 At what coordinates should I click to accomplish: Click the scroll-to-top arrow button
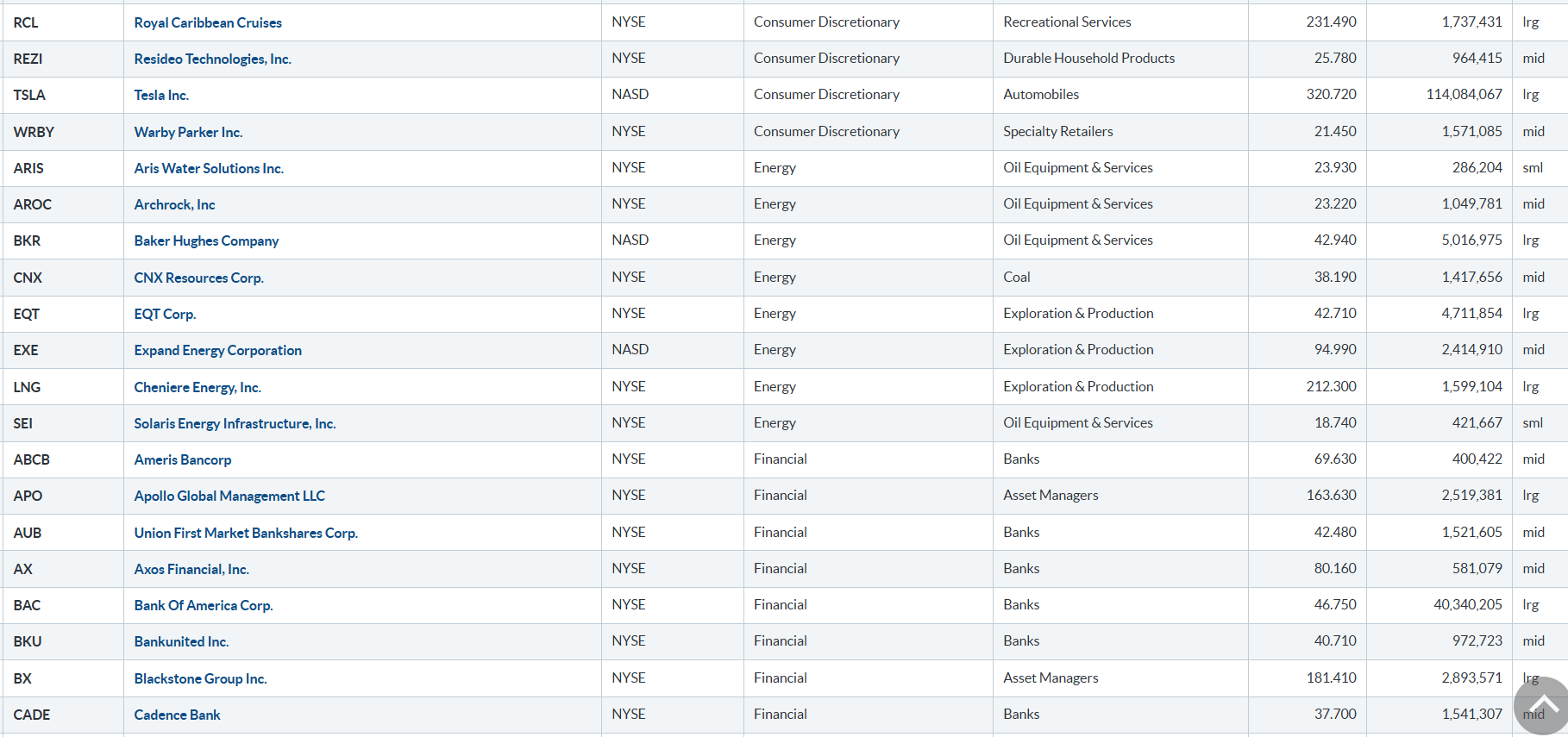tap(1543, 707)
